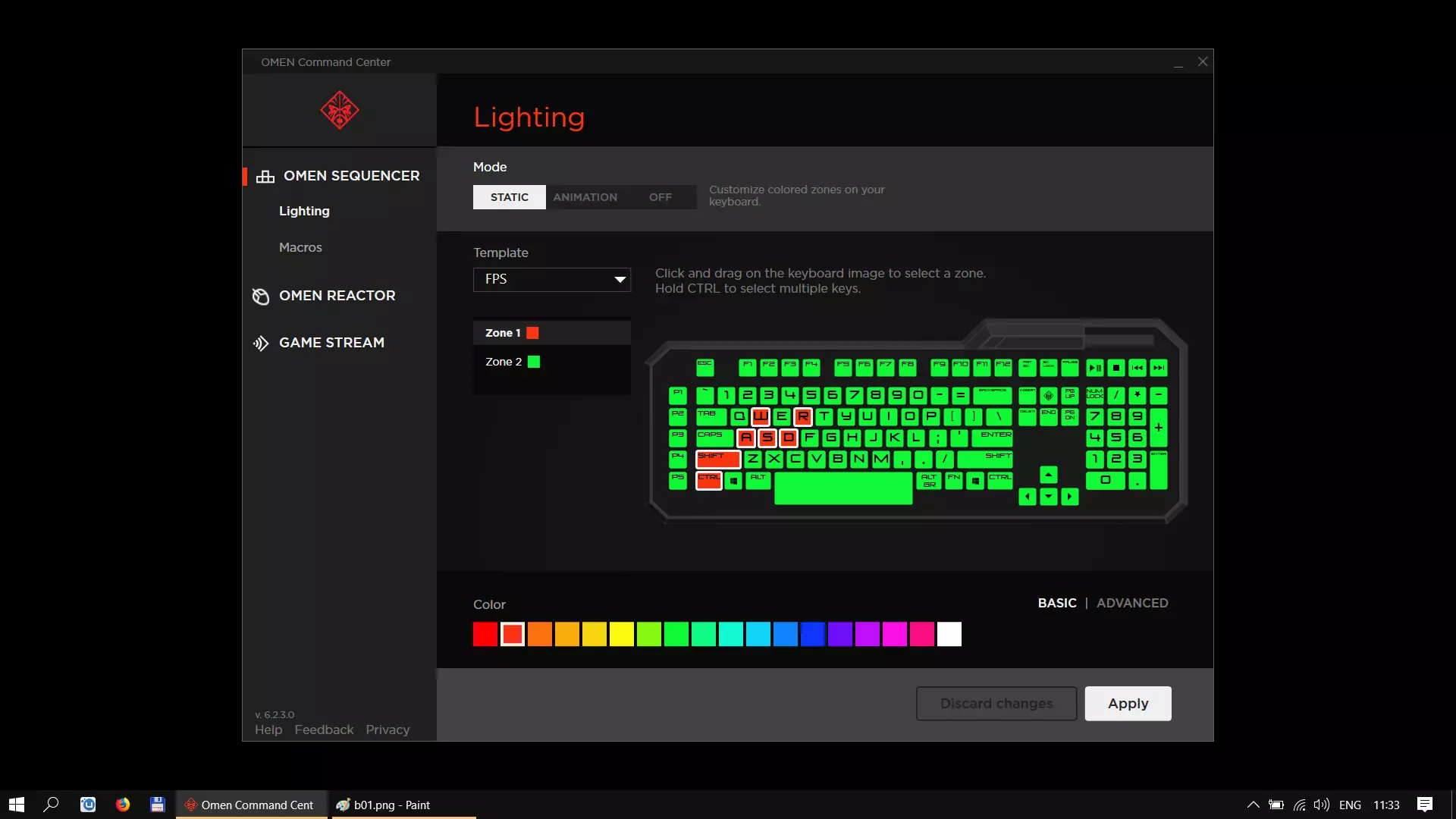
Task: Select the CAPS key on keyboard image
Action: [715, 438]
